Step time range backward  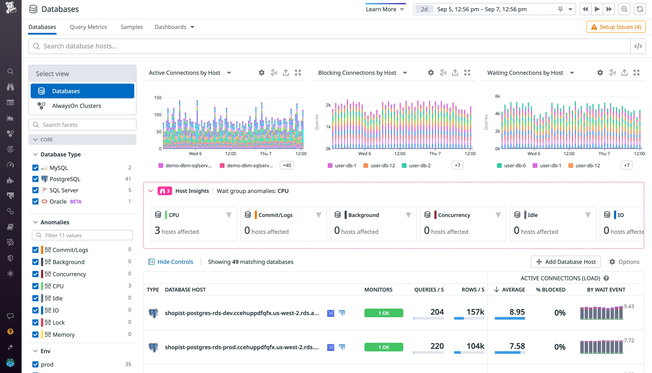(x=585, y=9)
